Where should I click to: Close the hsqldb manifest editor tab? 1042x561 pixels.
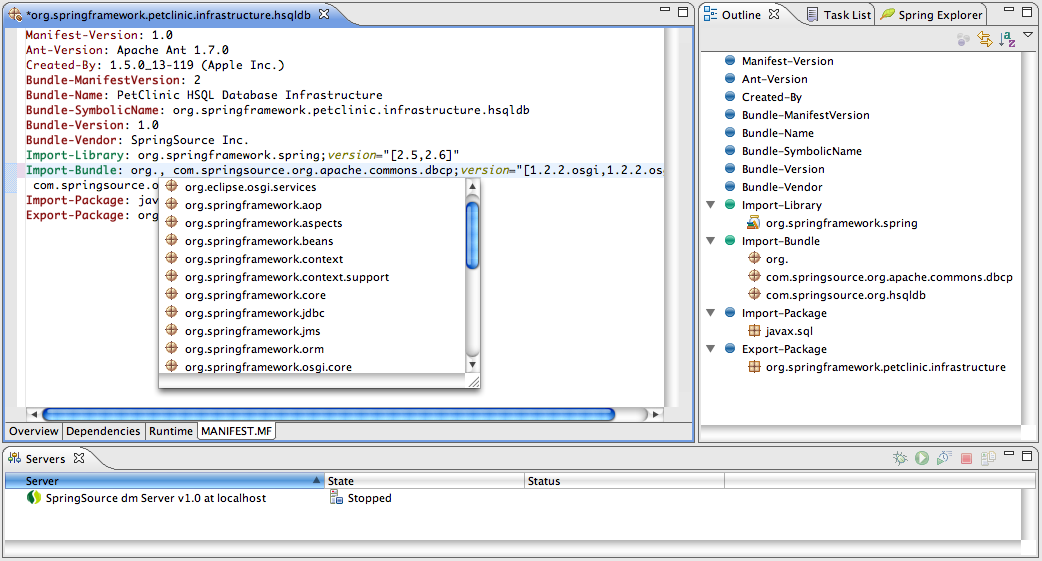tap(324, 14)
